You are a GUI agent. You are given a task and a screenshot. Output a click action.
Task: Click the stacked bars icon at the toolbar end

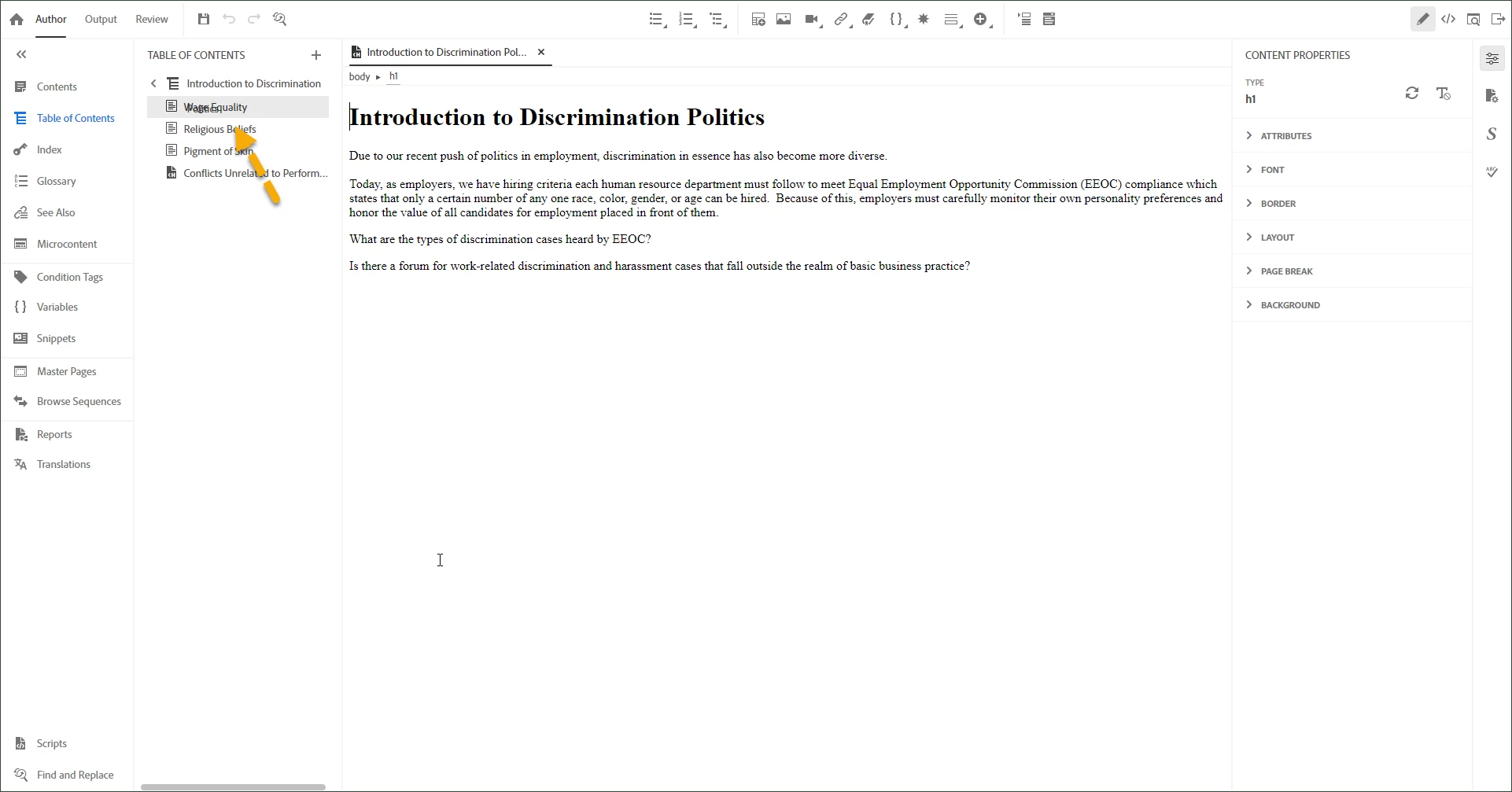pos(1049,20)
